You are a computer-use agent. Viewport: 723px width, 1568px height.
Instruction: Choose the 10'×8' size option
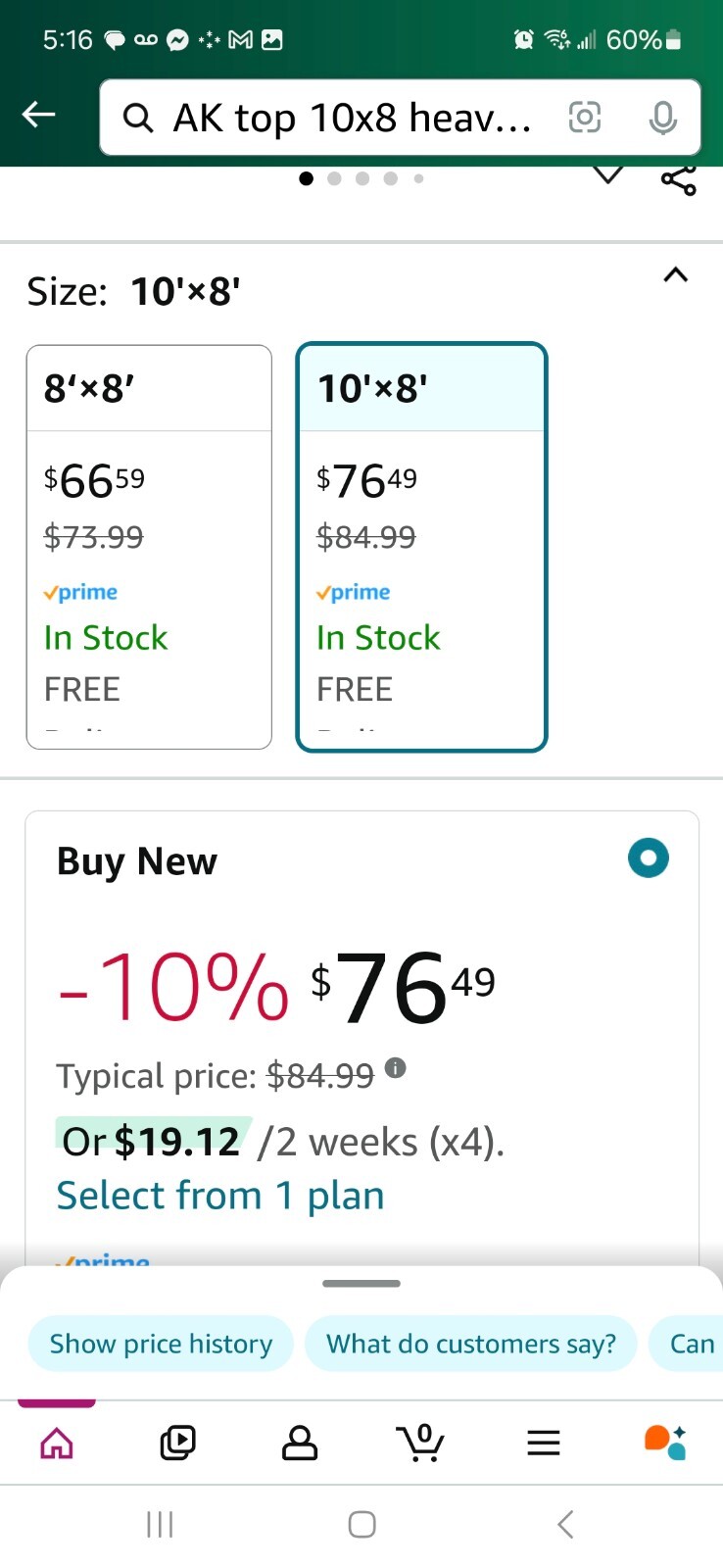(421, 547)
